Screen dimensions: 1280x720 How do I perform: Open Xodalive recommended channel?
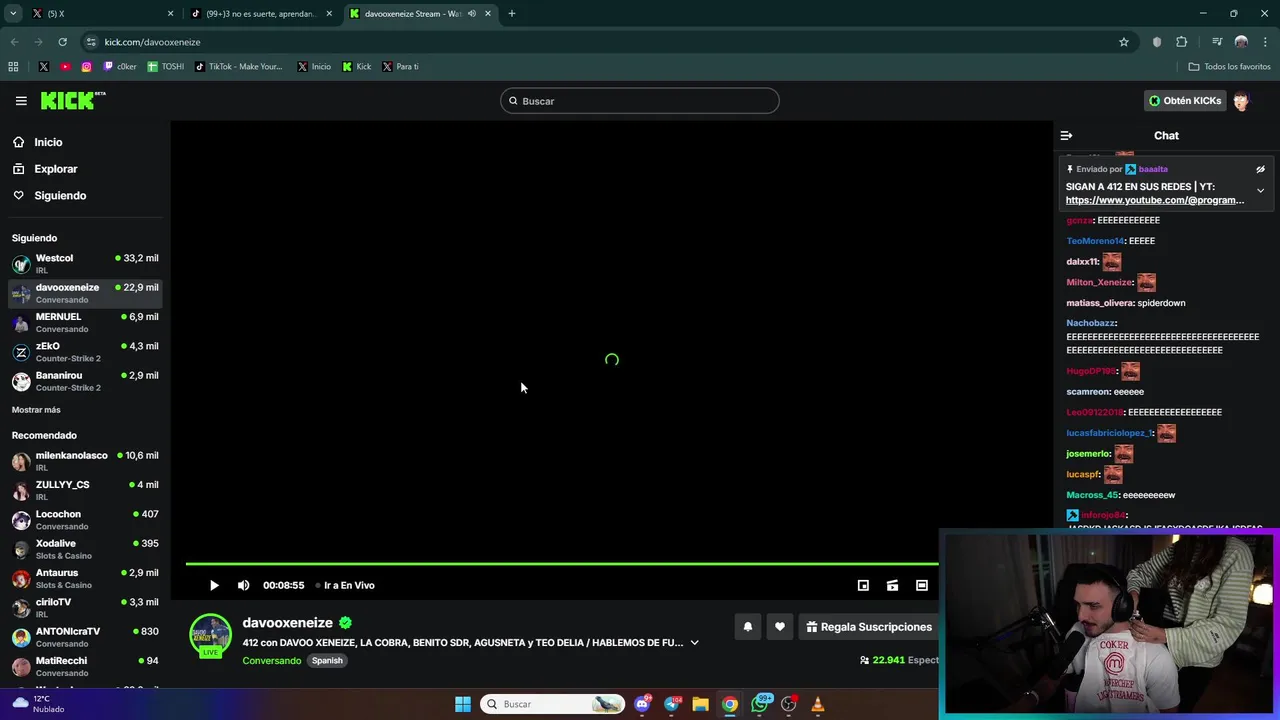pos(85,549)
